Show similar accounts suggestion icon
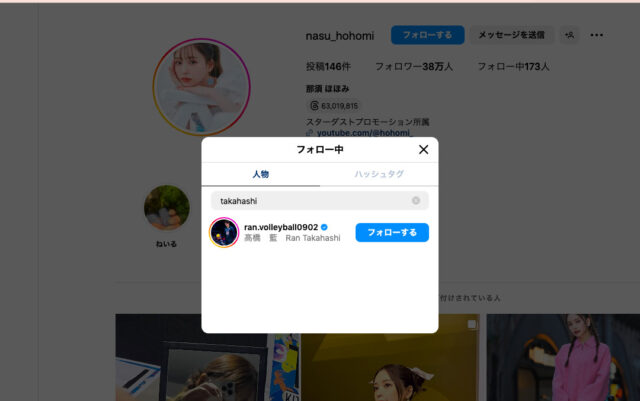 (569, 35)
